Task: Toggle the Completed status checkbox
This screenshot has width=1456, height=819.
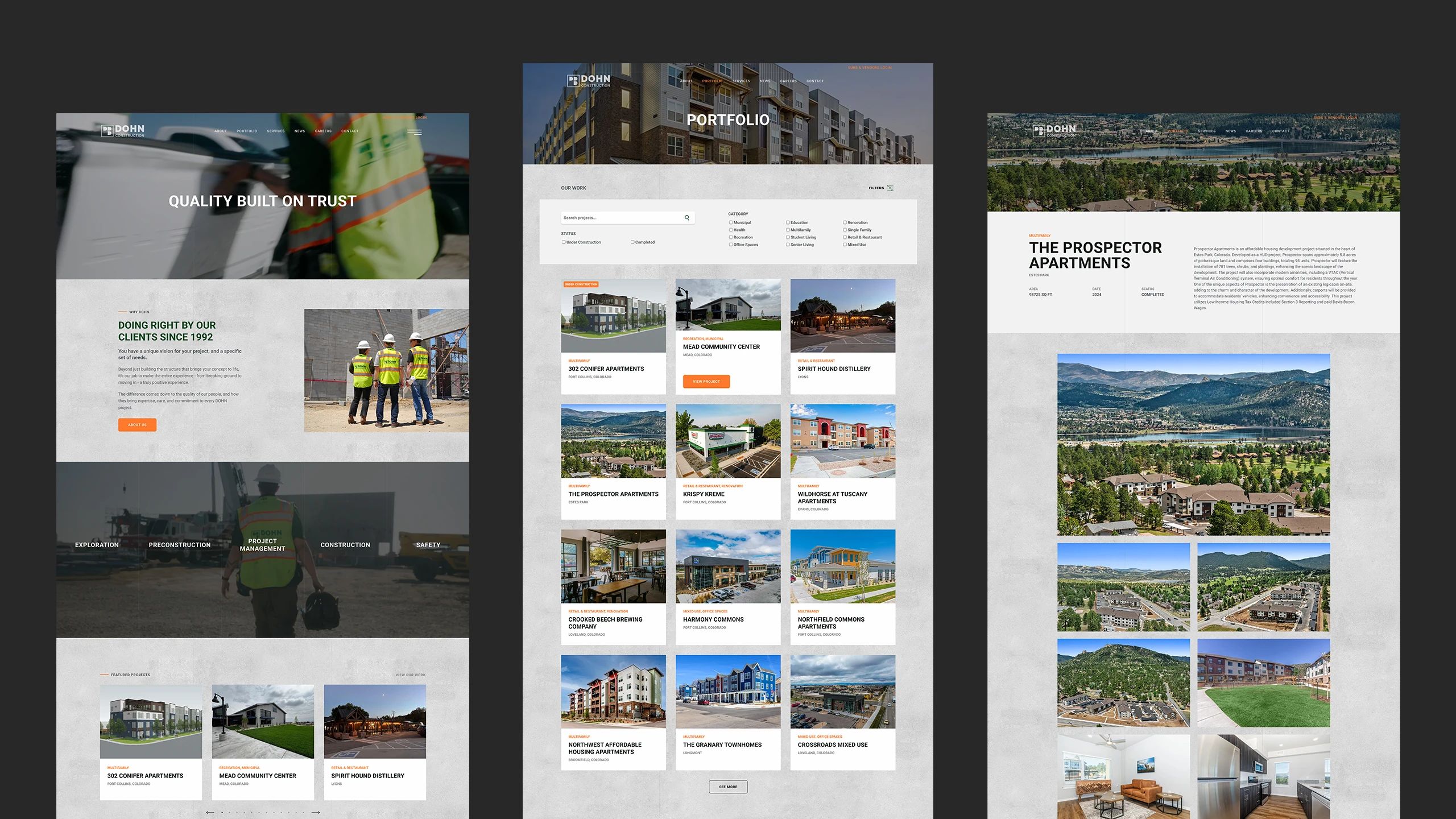Action: click(x=632, y=242)
